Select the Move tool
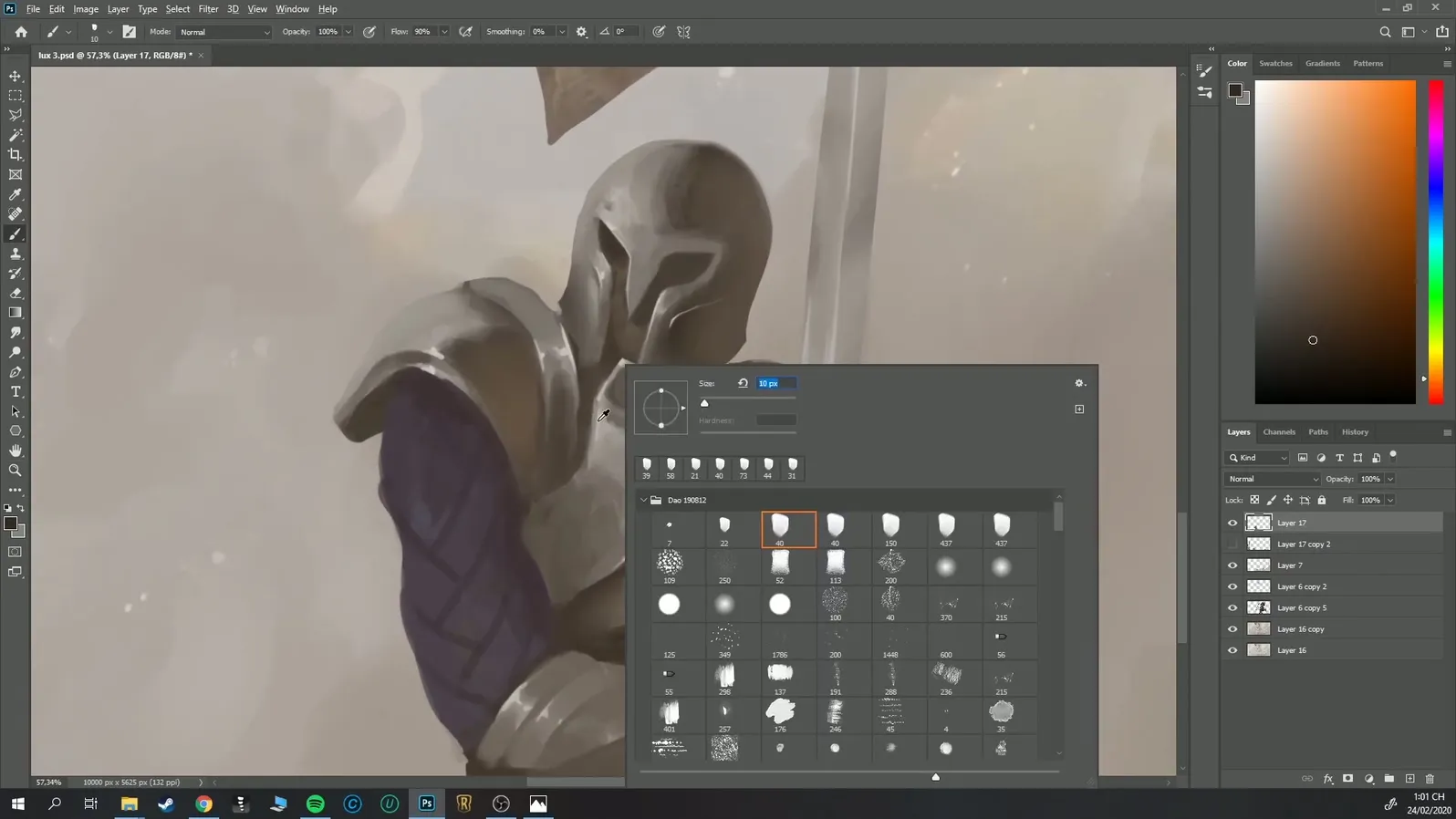Screen dimensions: 1456x819 (x=16, y=76)
